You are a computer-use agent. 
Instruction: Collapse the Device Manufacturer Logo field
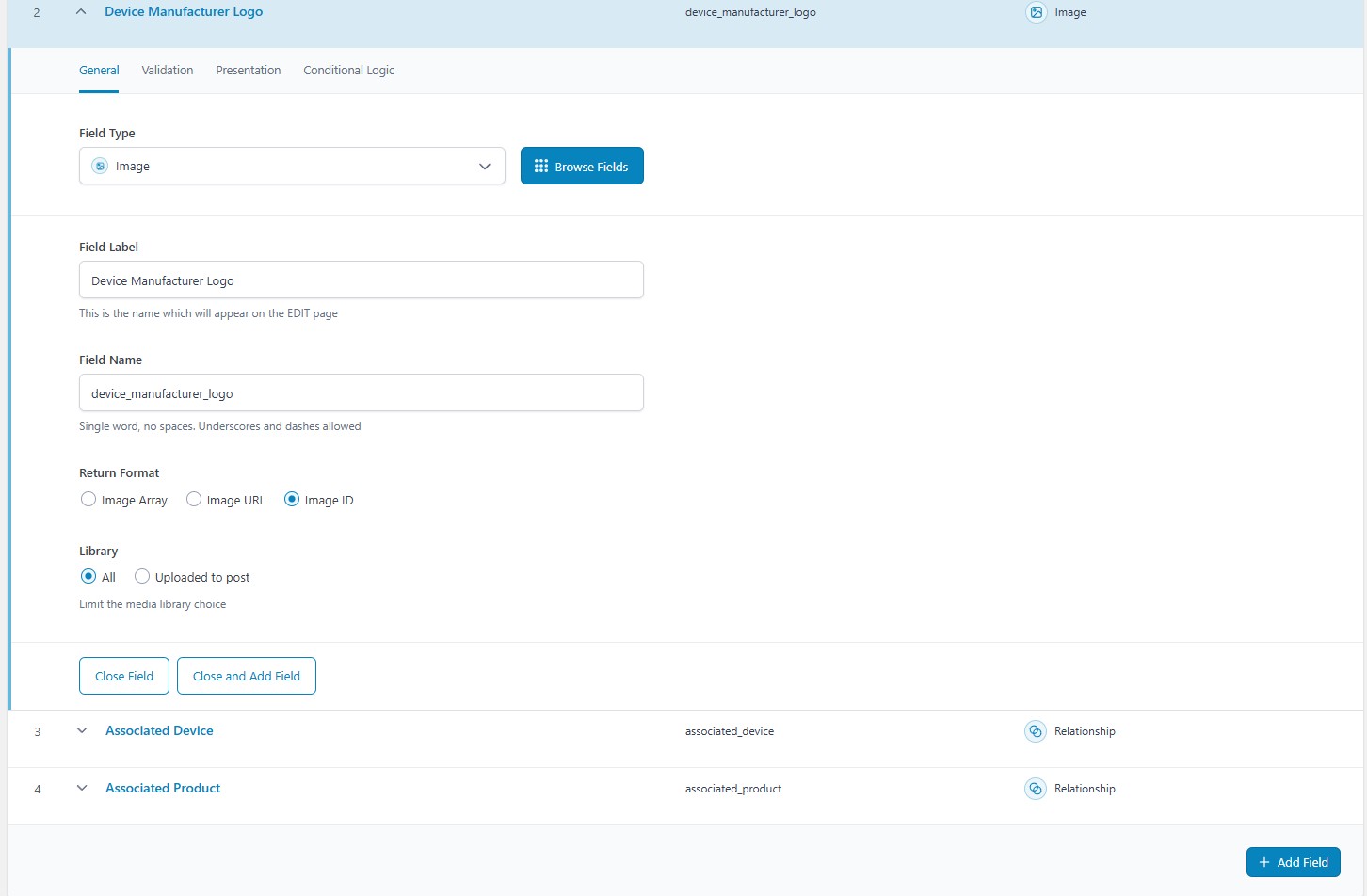point(81,12)
